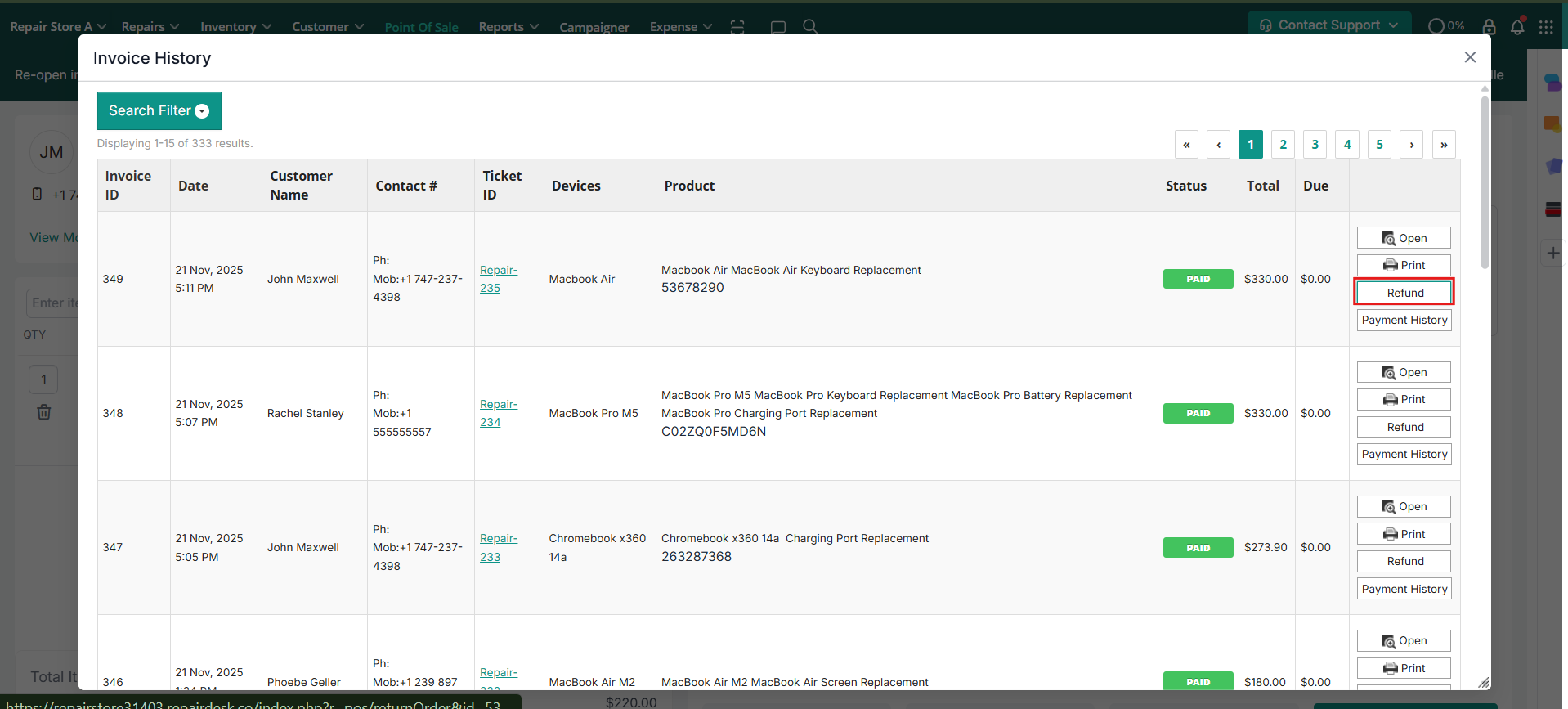The image size is (1568, 709).
Task: Print invoice 346
Action: 1404,668
